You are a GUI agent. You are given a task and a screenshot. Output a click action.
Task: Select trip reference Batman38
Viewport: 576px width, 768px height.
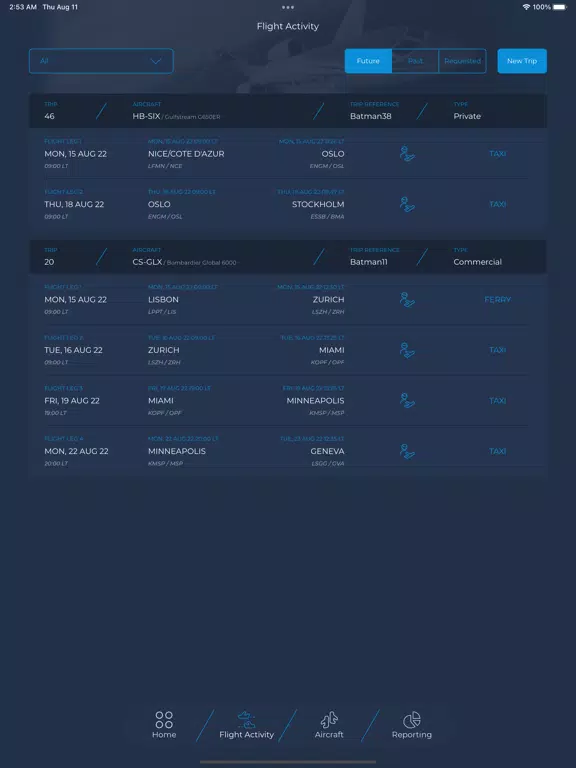point(370,116)
